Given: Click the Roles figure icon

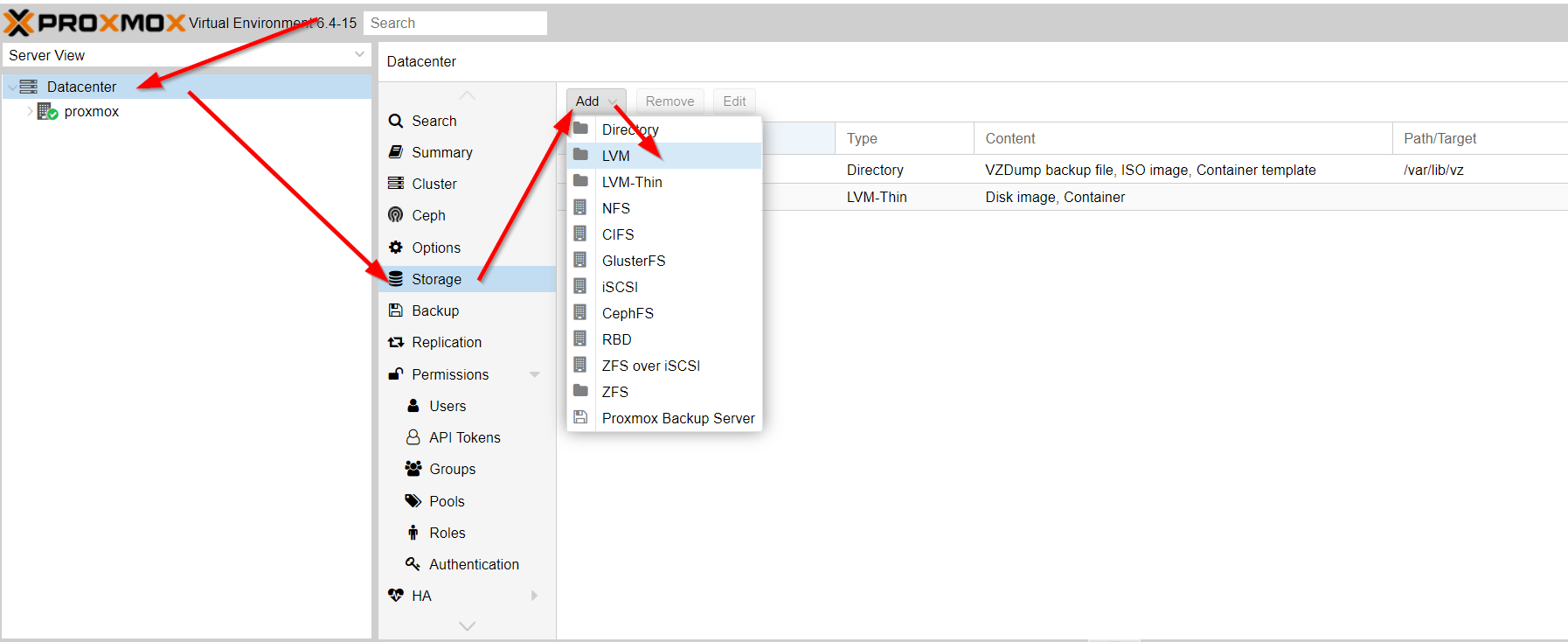Looking at the screenshot, I should pyautogui.click(x=413, y=533).
